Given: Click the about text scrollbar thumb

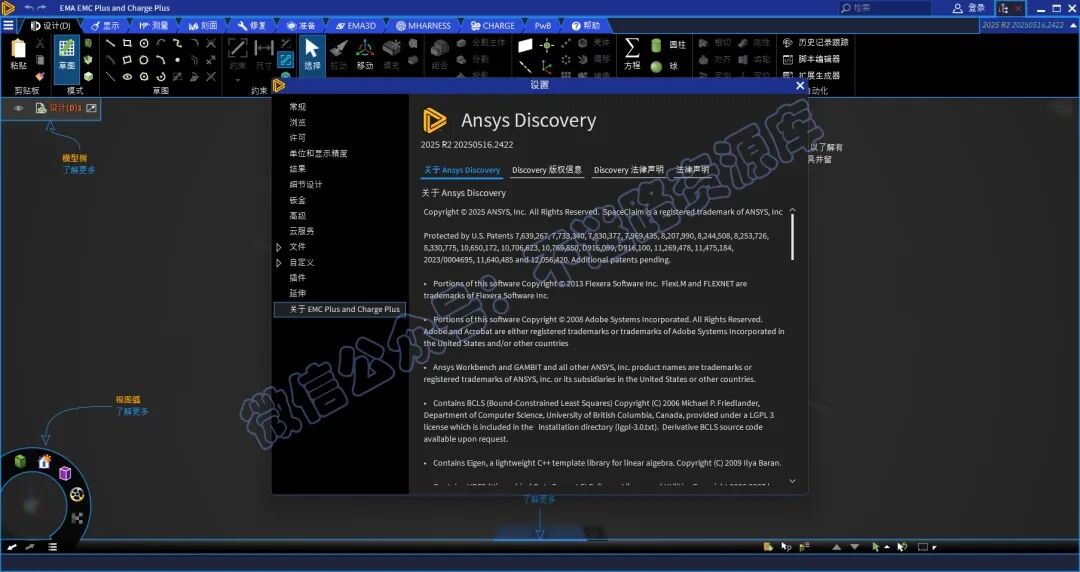Looking at the screenshot, I should coord(792,237).
